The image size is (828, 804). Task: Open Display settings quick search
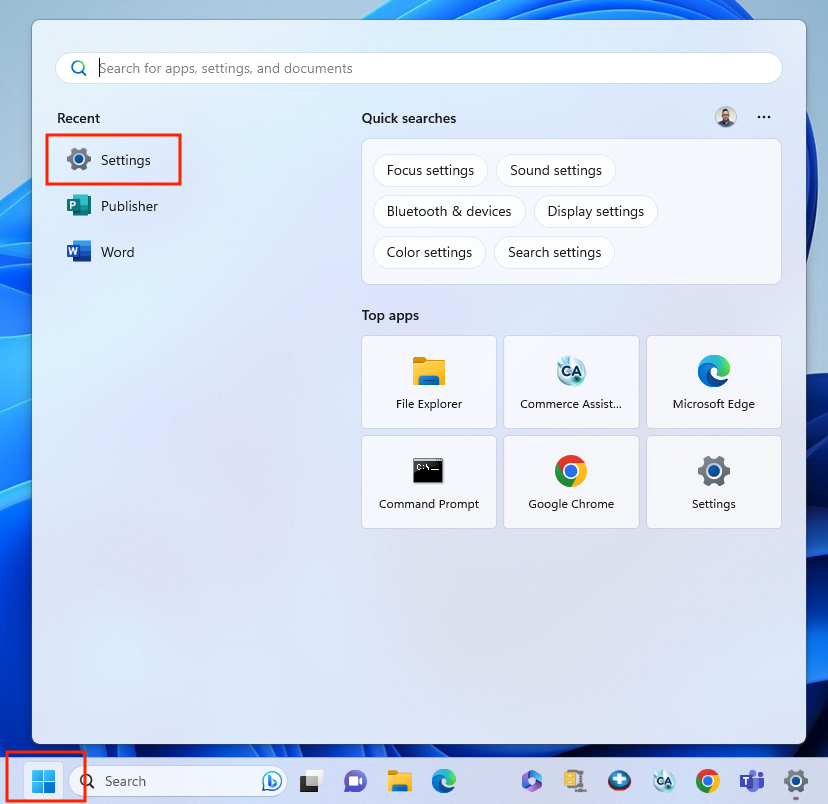[595, 211]
